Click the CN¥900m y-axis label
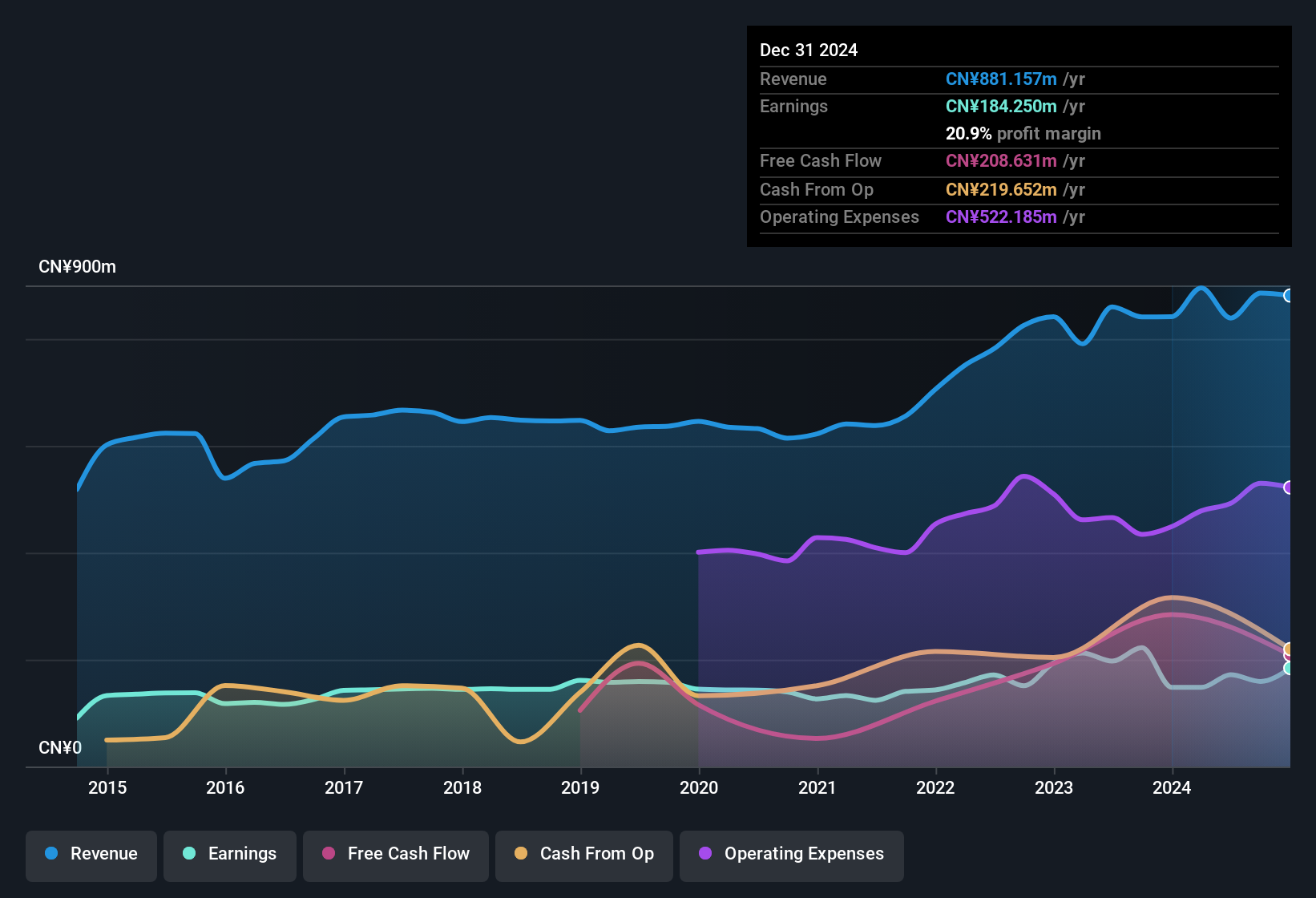 point(78,267)
